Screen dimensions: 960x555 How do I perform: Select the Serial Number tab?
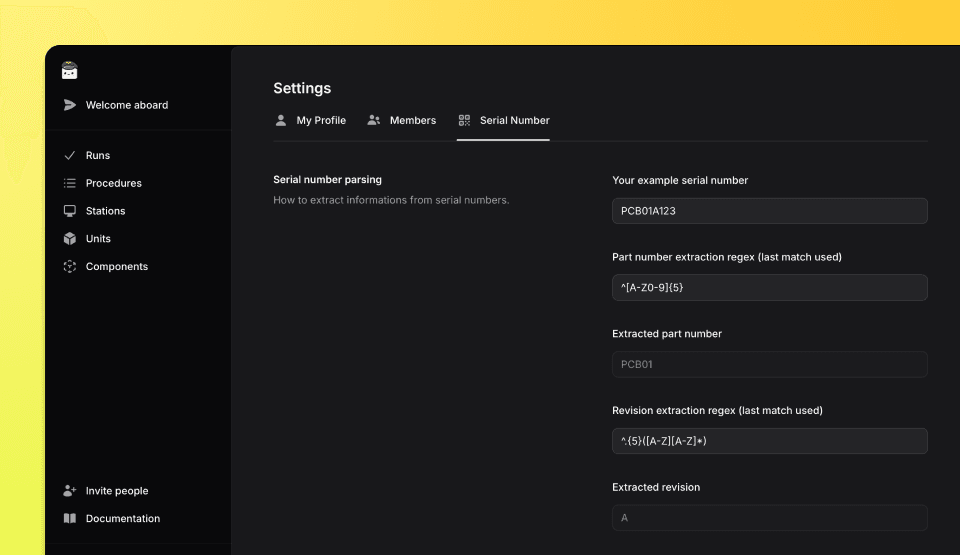tap(503, 120)
